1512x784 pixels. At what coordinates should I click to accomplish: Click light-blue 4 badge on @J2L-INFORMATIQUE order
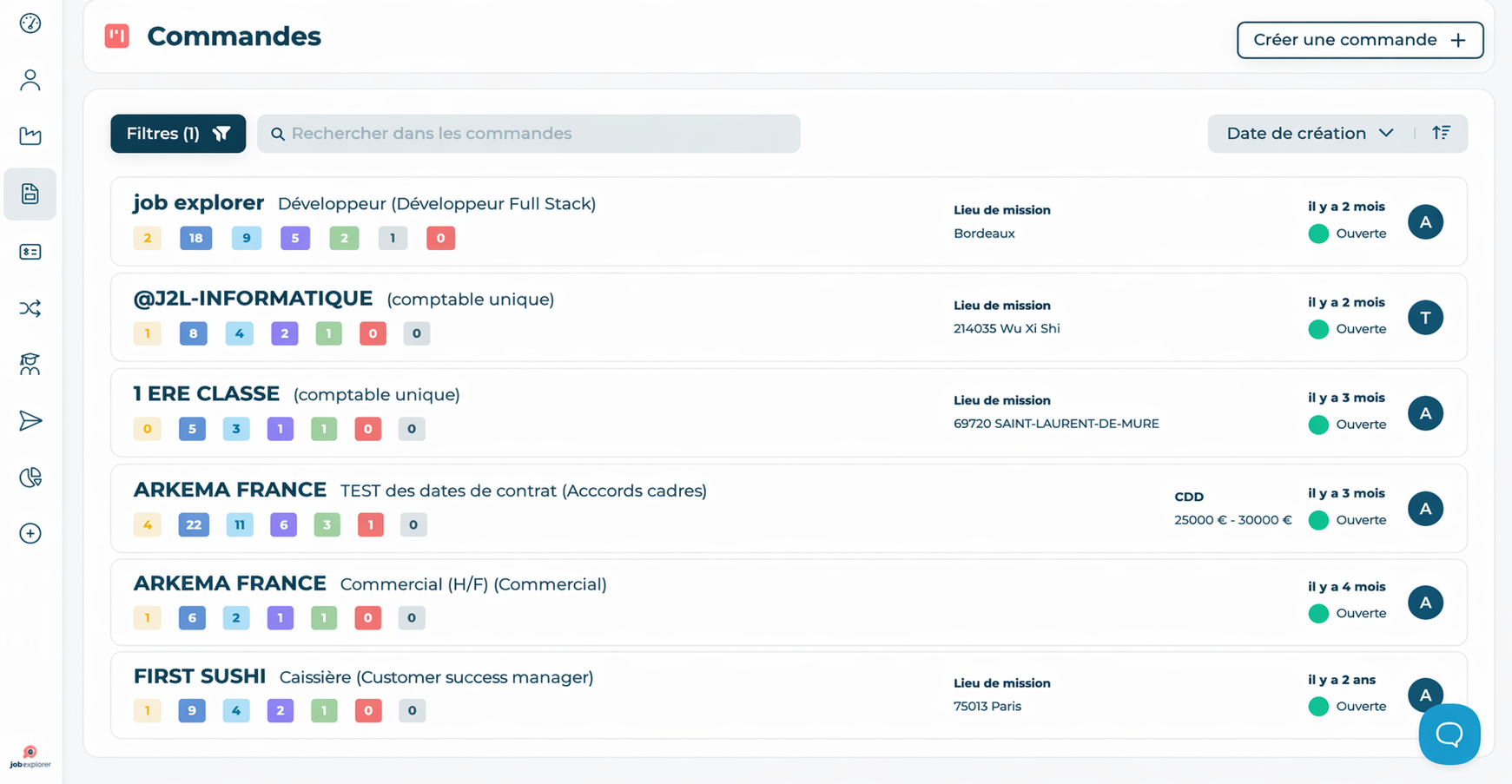[x=239, y=333]
